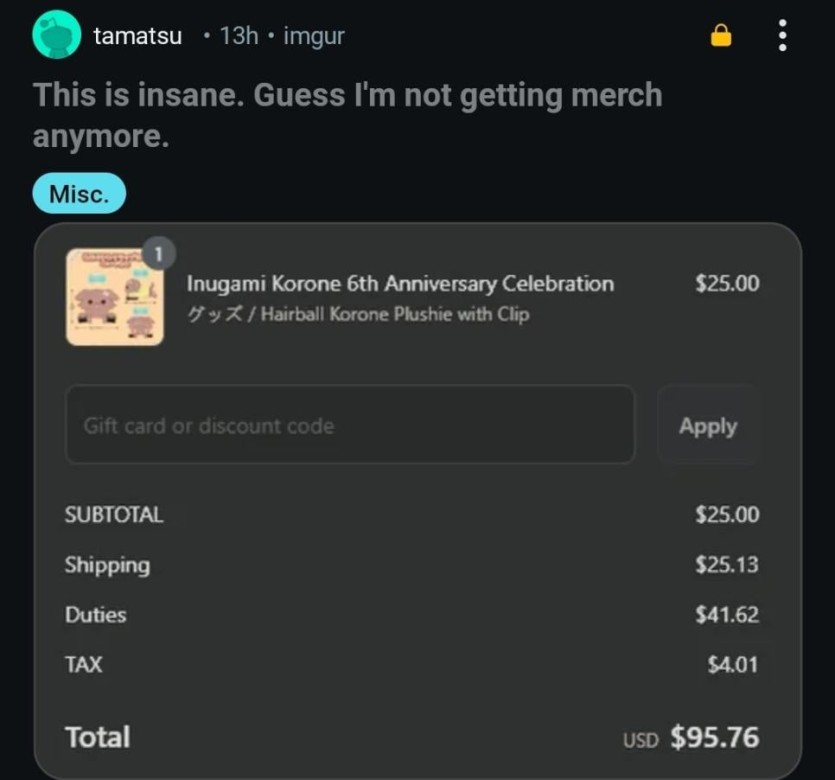
Task: Click the Duties amount $41.62
Action: [x=727, y=614]
